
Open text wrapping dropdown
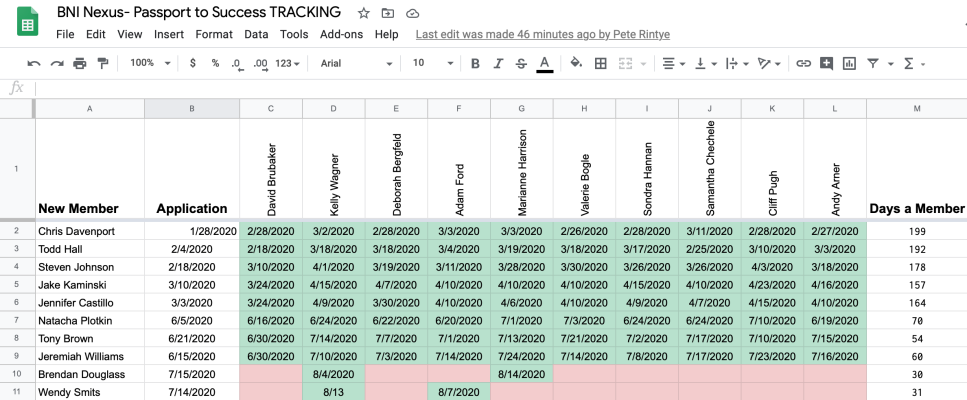[738, 63]
